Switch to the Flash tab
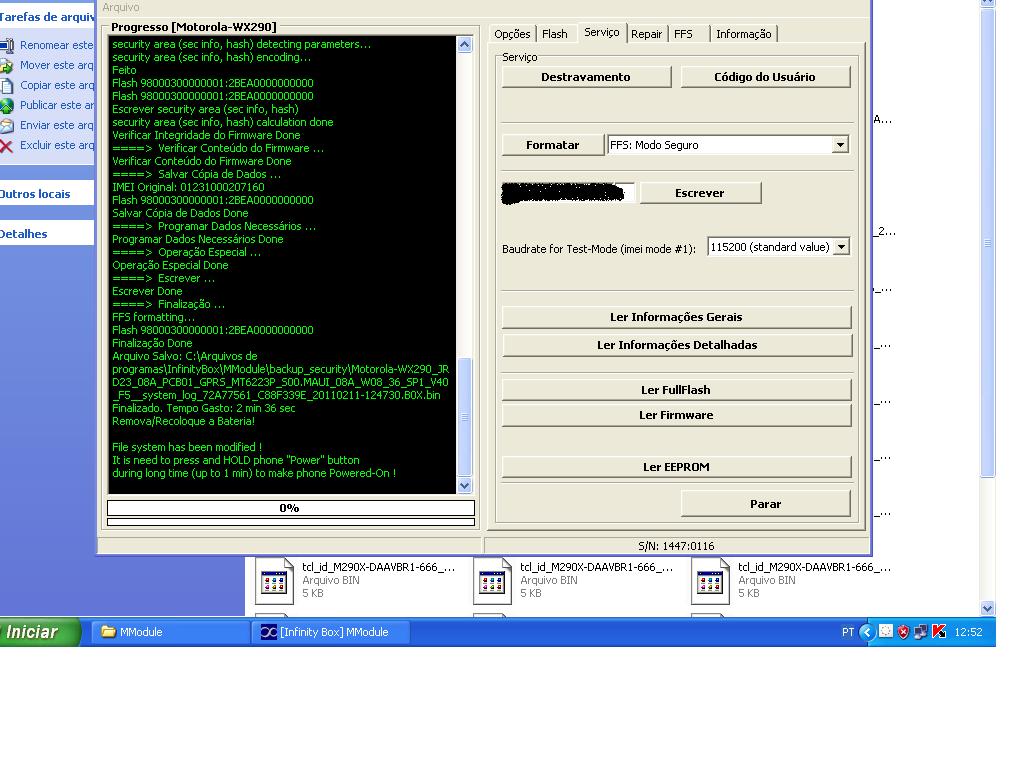The image size is (1024, 768). click(554, 34)
